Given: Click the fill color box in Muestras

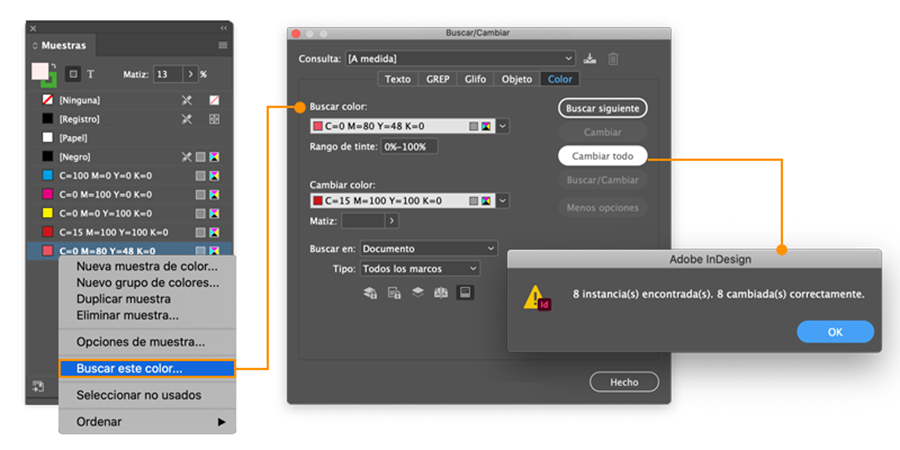Looking at the screenshot, I should (40, 71).
